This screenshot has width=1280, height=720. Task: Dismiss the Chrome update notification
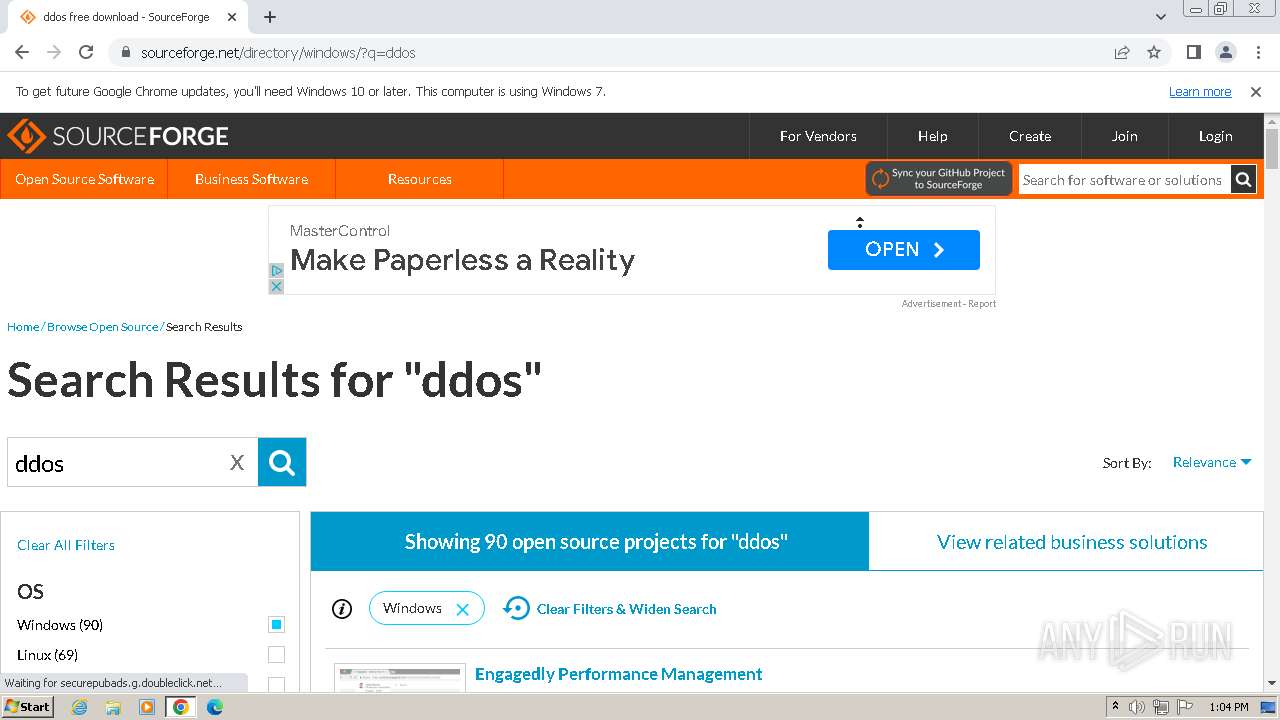click(x=1256, y=92)
